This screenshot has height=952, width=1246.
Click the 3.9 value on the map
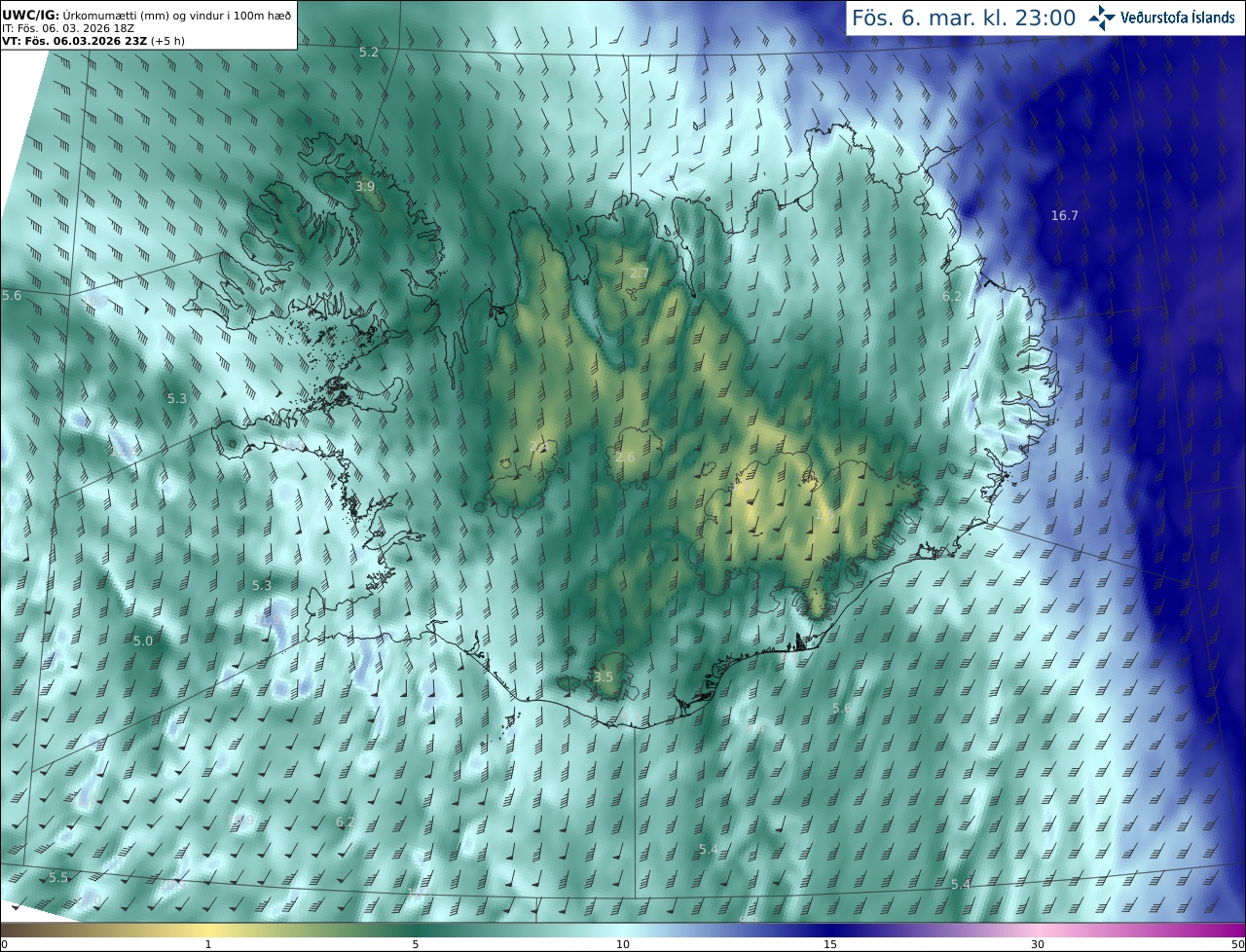[365, 186]
